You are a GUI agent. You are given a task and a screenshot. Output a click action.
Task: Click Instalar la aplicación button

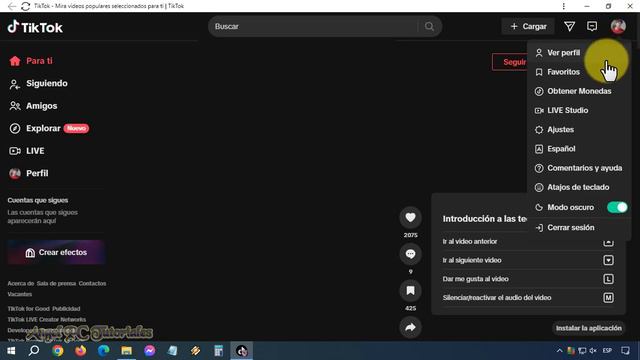point(588,328)
